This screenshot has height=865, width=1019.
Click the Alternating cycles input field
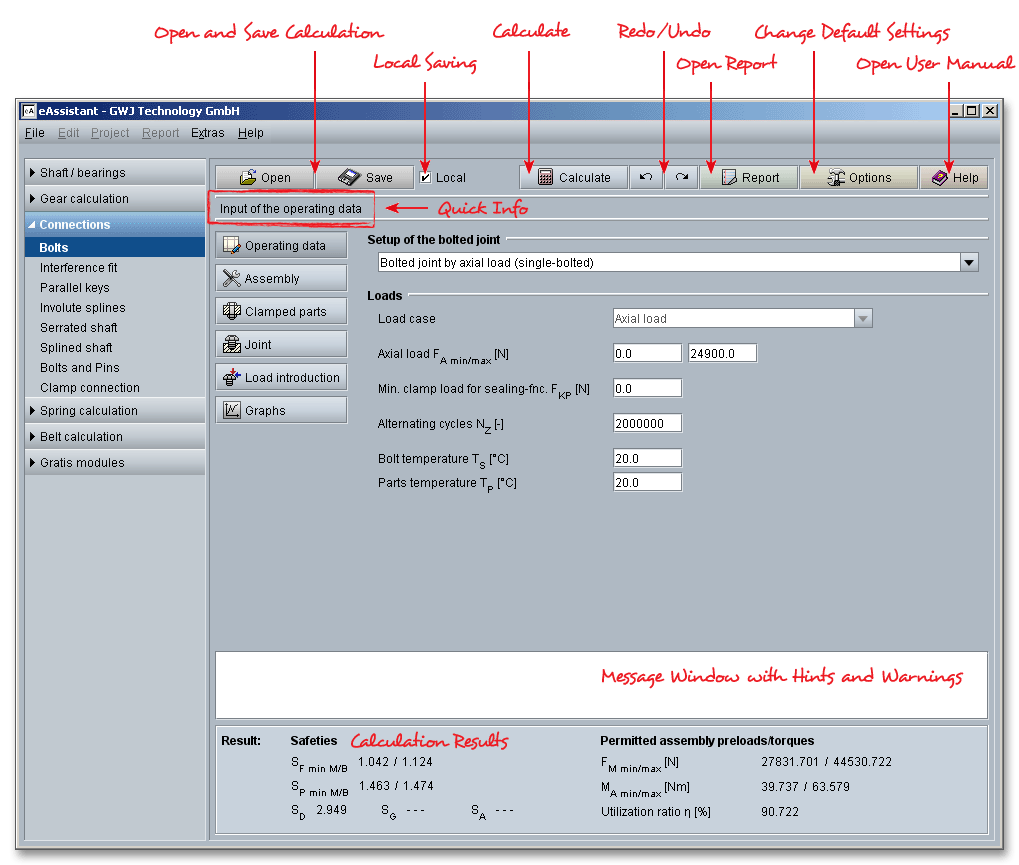pos(647,424)
